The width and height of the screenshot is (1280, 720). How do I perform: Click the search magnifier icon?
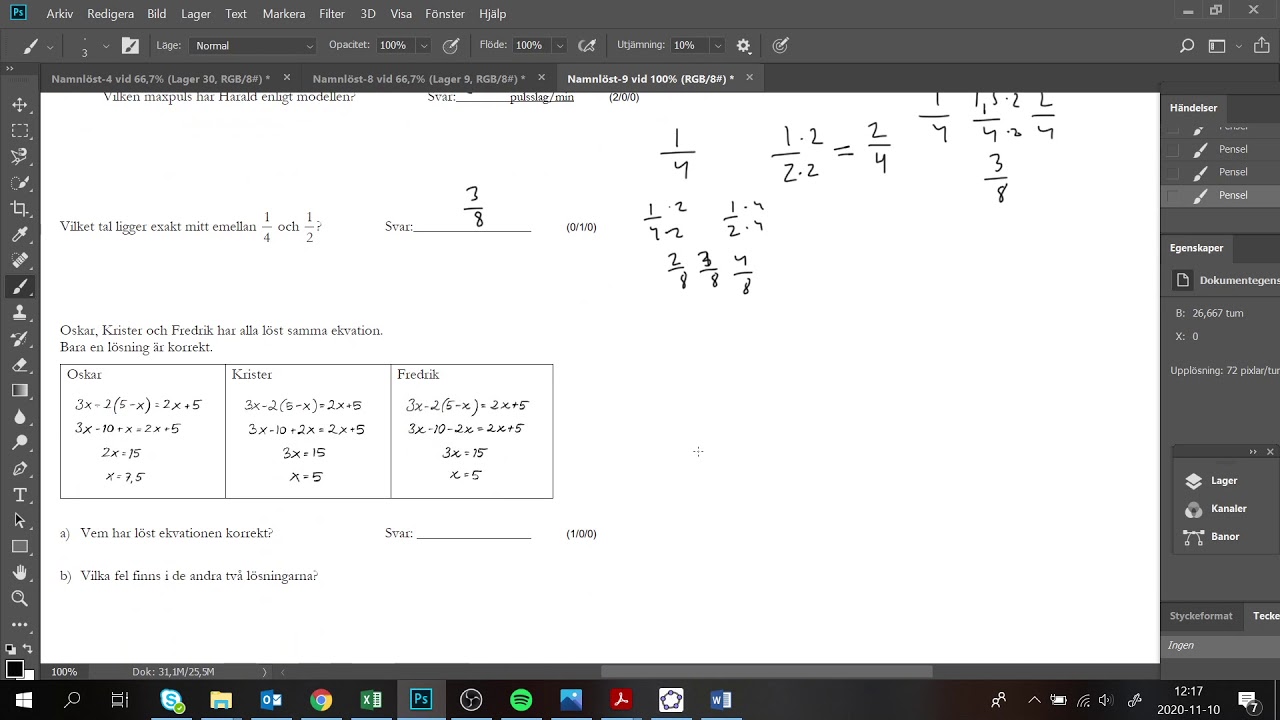click(x=1187, y=45)
